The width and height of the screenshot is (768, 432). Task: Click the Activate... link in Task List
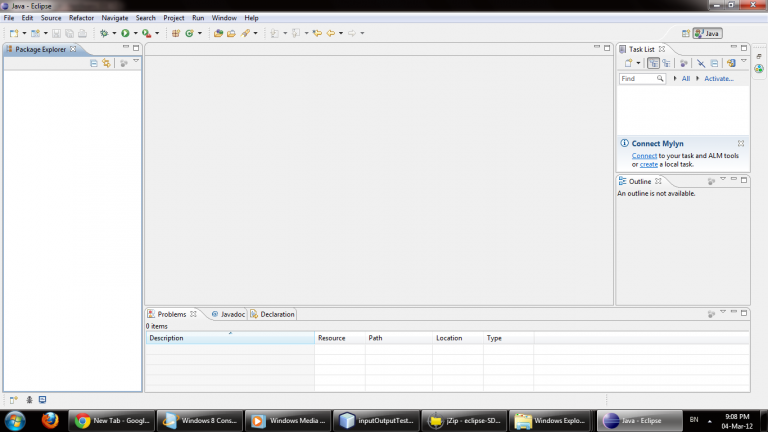718,78
